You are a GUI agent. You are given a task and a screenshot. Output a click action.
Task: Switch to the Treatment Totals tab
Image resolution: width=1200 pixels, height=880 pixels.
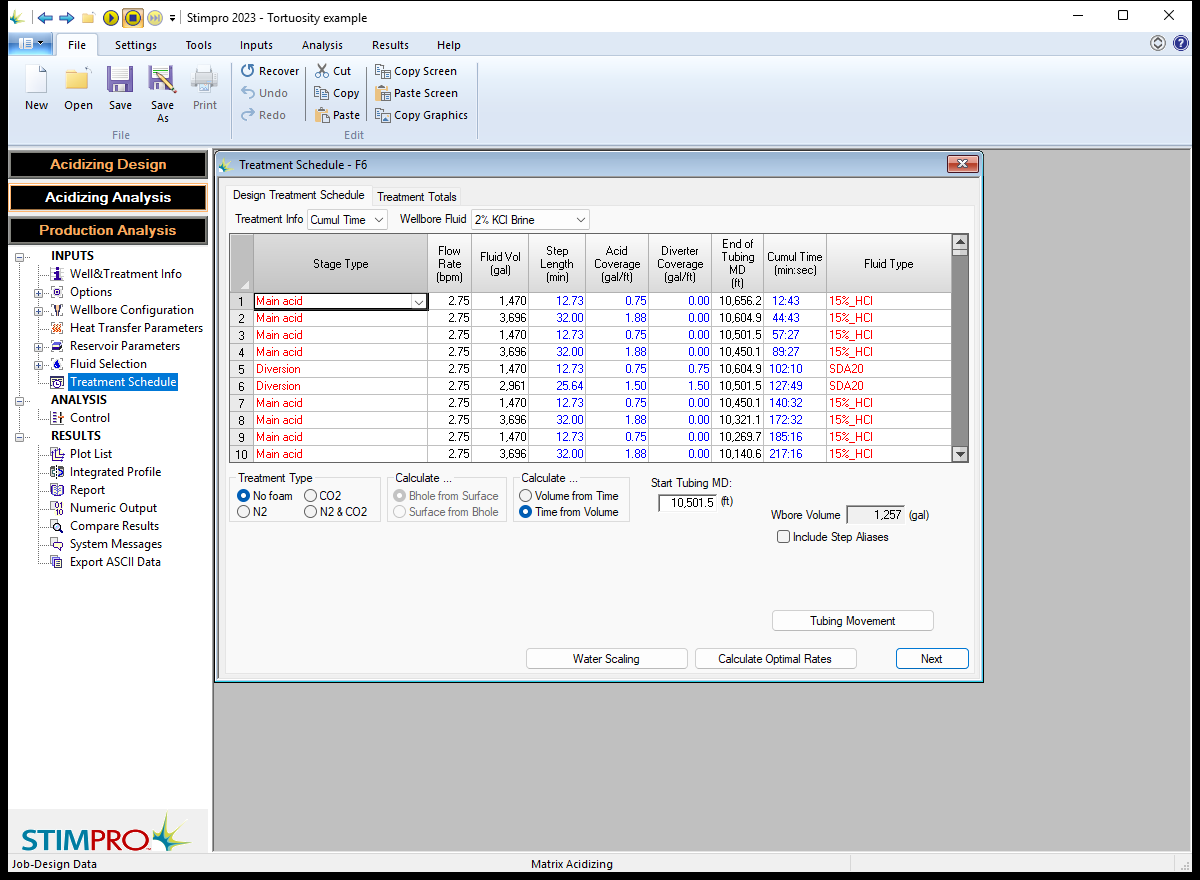(417, 196)
